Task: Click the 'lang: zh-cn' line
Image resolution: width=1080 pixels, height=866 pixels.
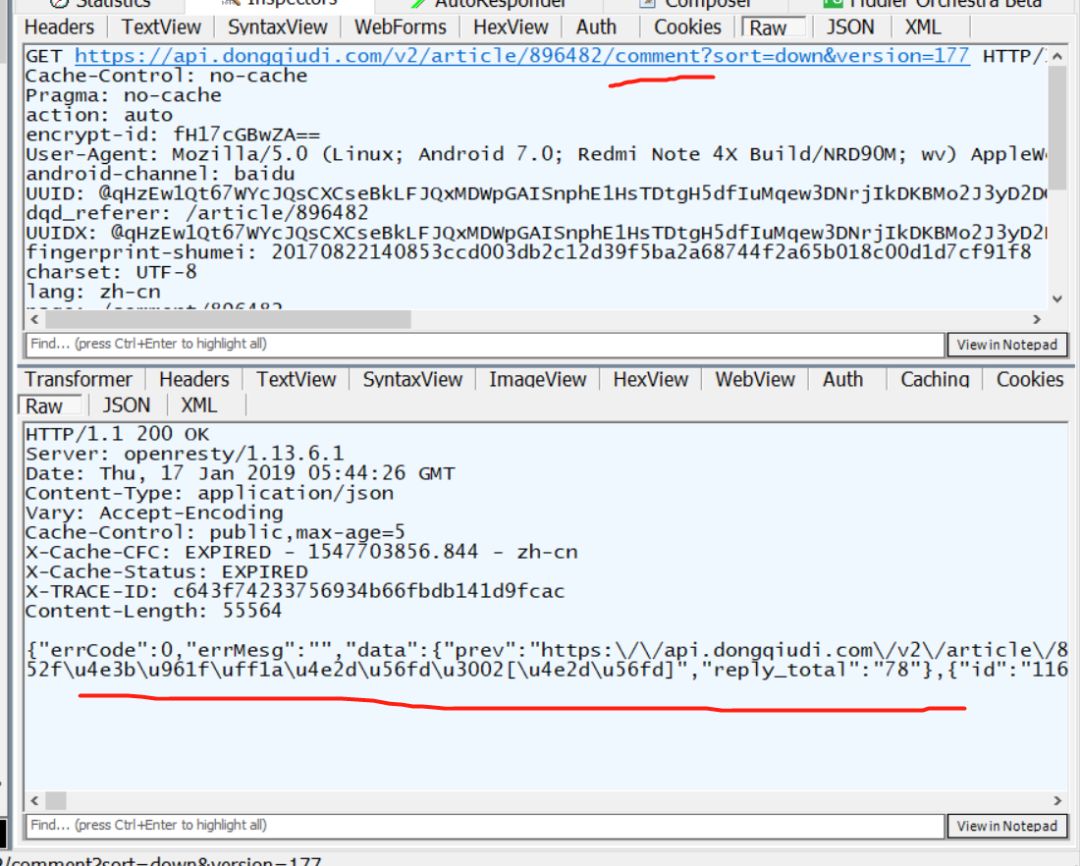Action: (93, 291)
